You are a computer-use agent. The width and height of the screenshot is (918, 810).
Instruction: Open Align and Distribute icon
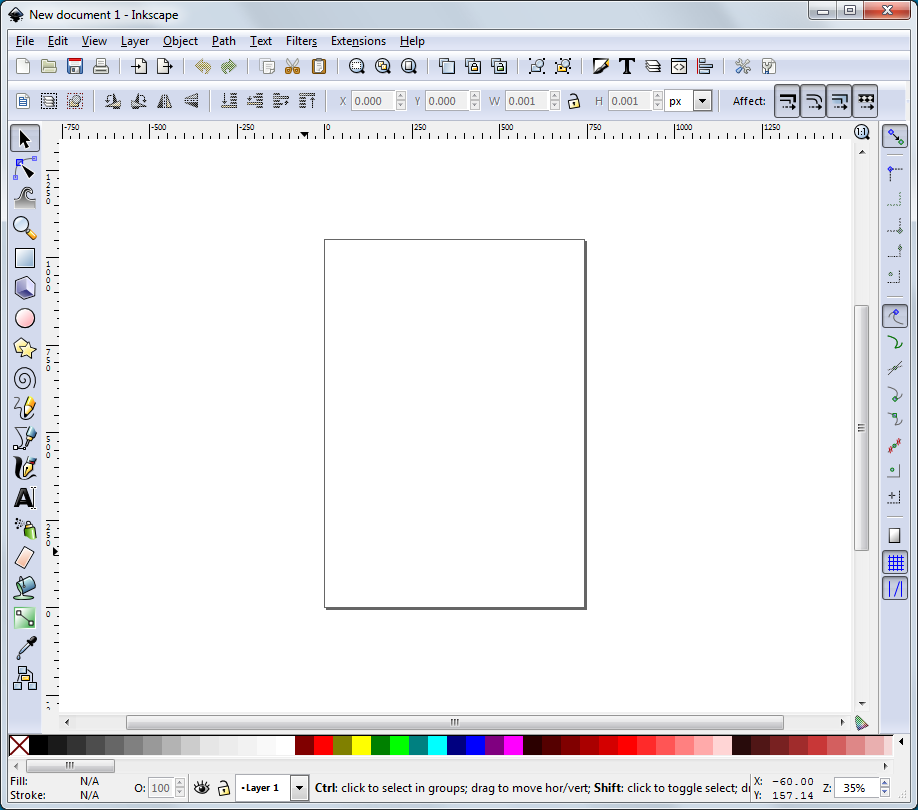pos(705,66)
